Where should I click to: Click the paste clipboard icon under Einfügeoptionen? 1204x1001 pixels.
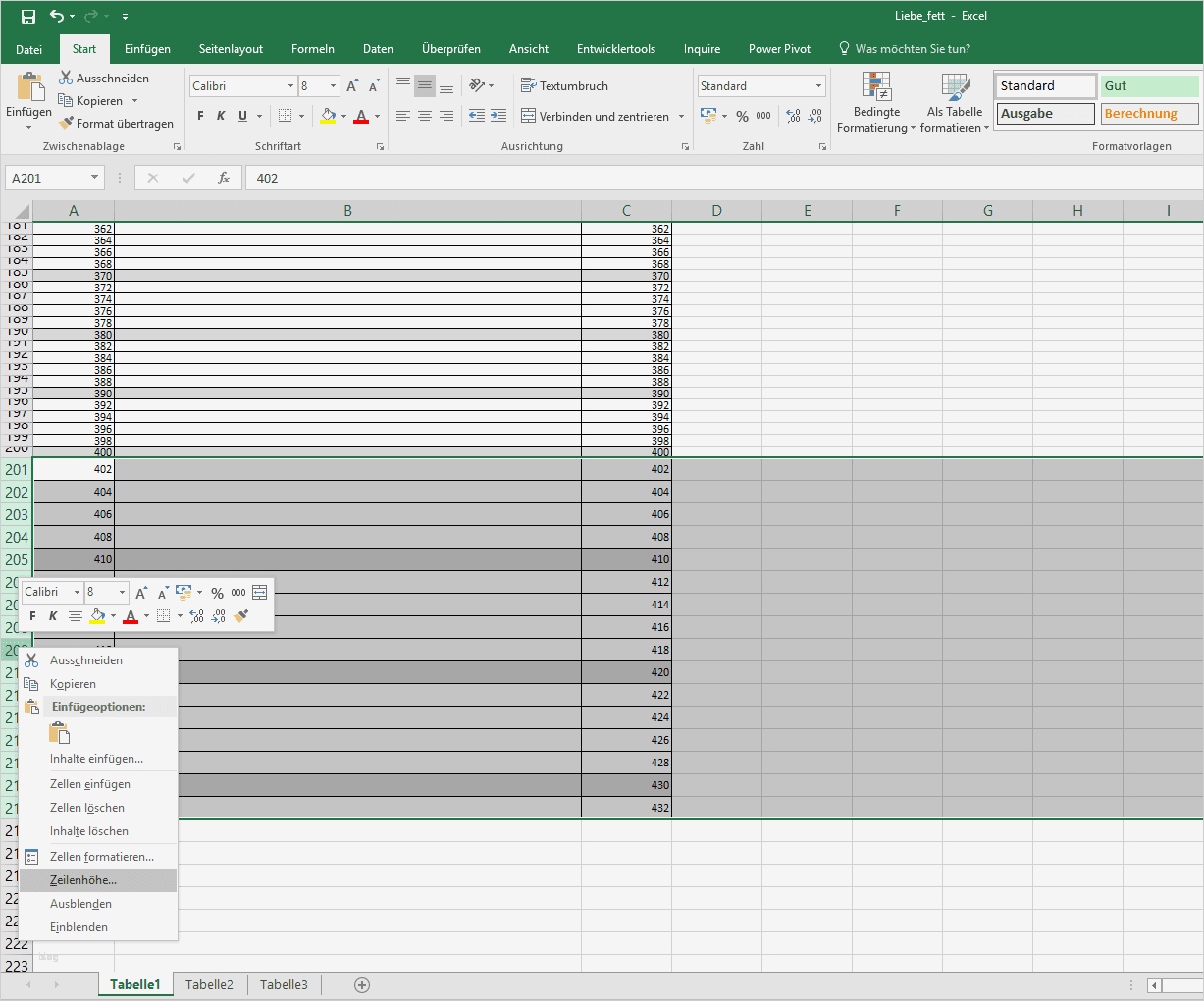pos(60,733)
